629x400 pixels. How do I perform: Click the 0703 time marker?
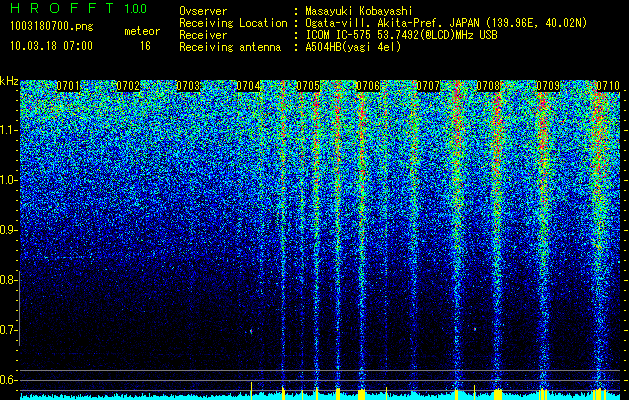click(x=188, y=86)
